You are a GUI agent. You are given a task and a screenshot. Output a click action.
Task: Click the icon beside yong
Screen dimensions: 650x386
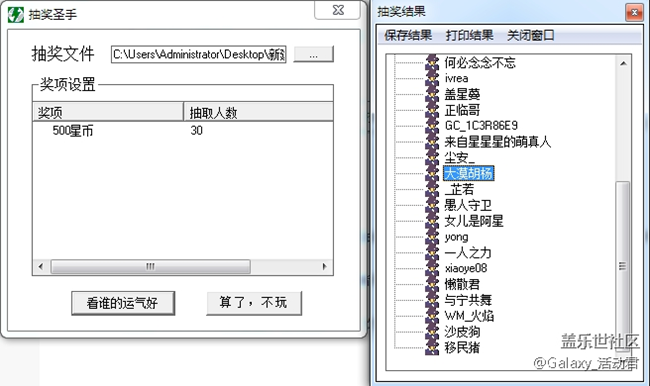point(432,237)
